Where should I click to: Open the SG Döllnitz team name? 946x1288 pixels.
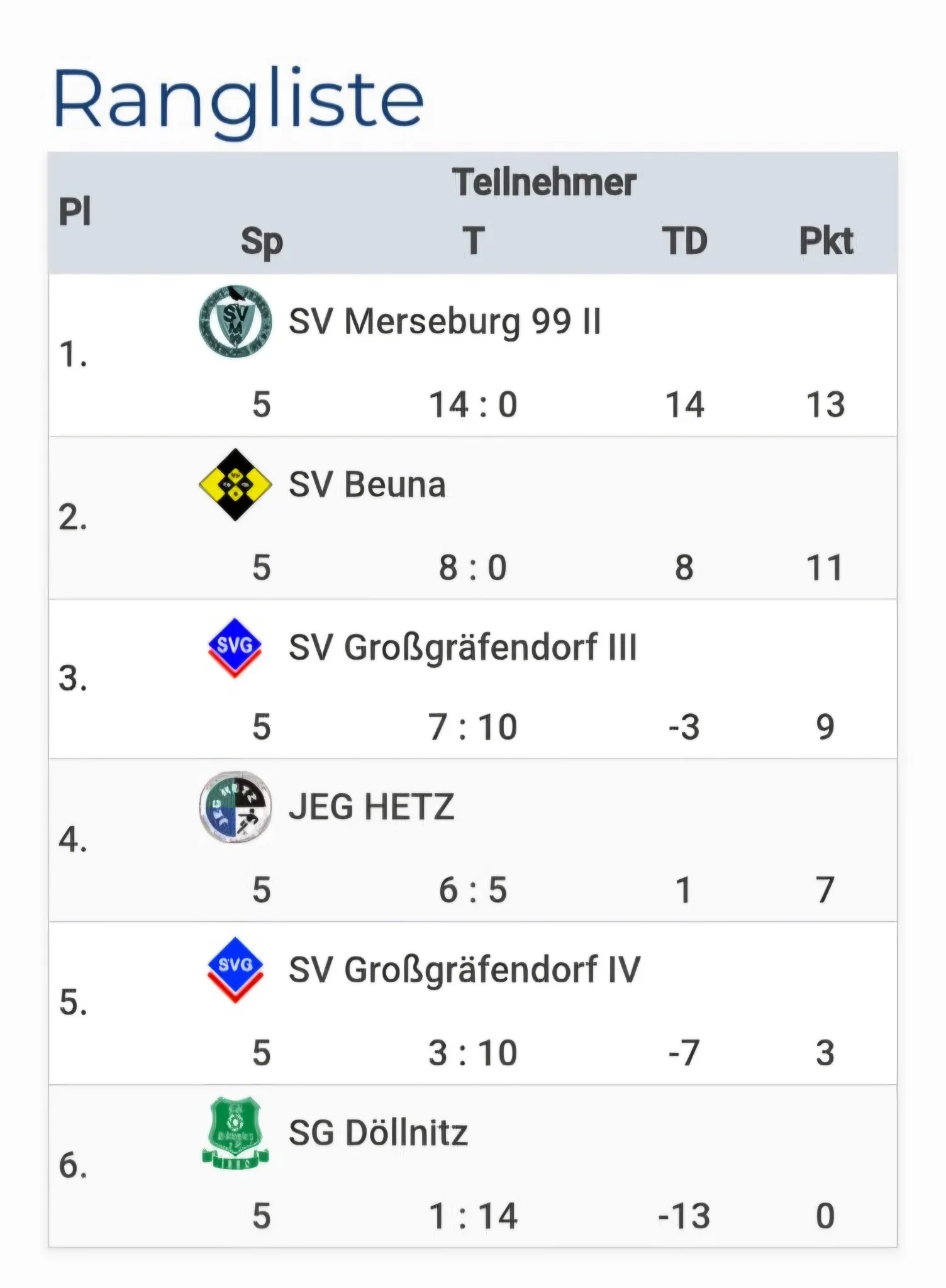(378, 1133)
